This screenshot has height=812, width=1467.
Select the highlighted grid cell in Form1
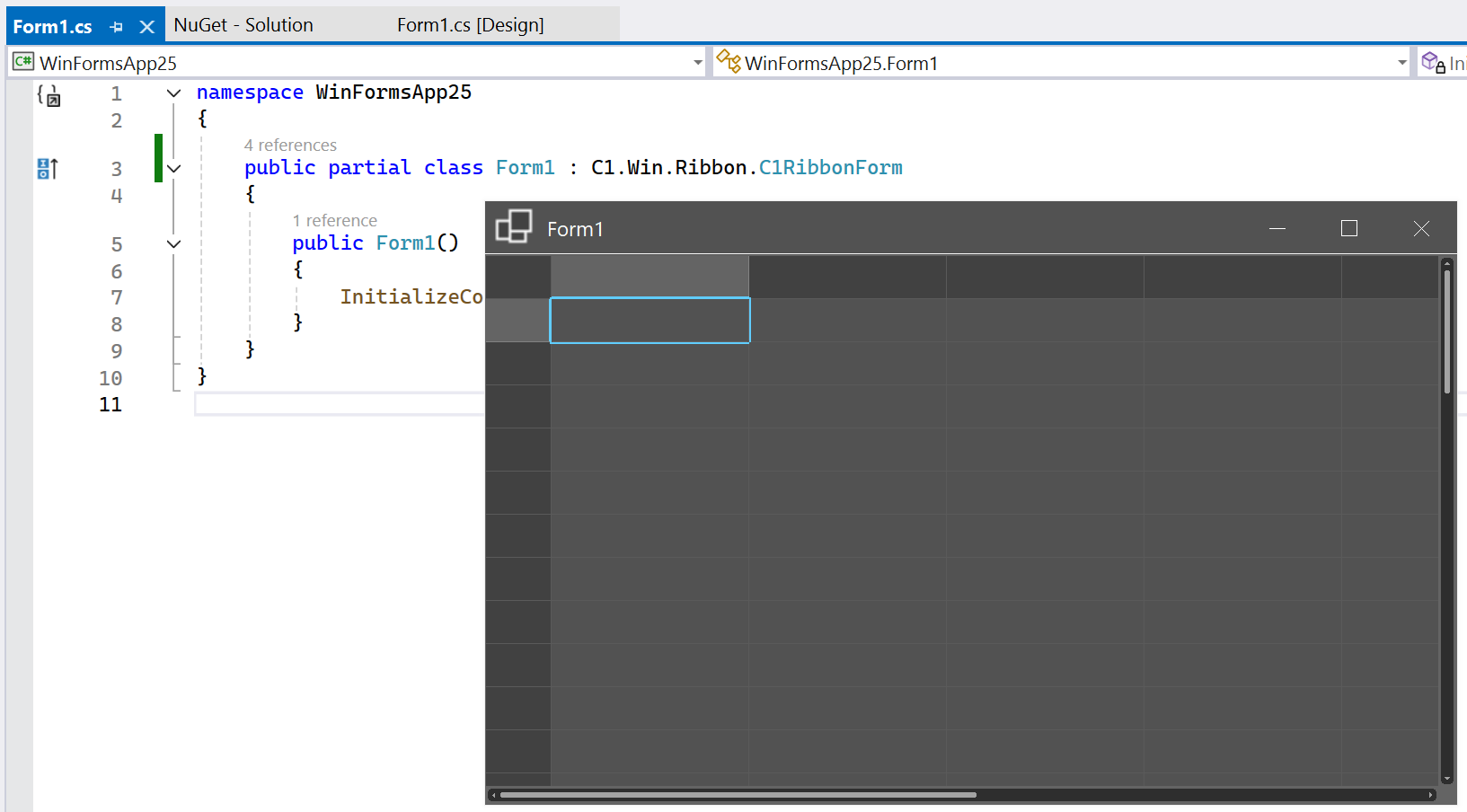650,321
